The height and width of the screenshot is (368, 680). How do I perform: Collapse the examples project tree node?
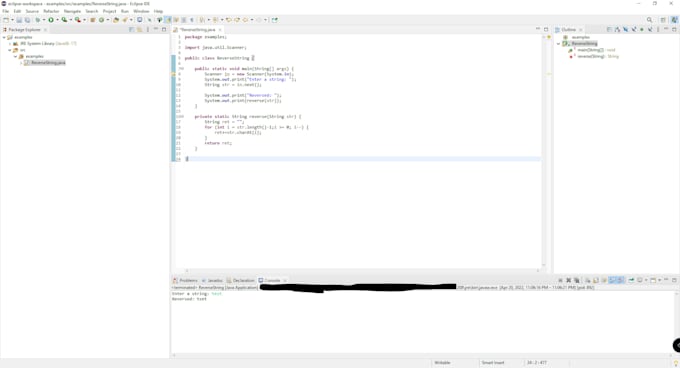coord(4,38)
